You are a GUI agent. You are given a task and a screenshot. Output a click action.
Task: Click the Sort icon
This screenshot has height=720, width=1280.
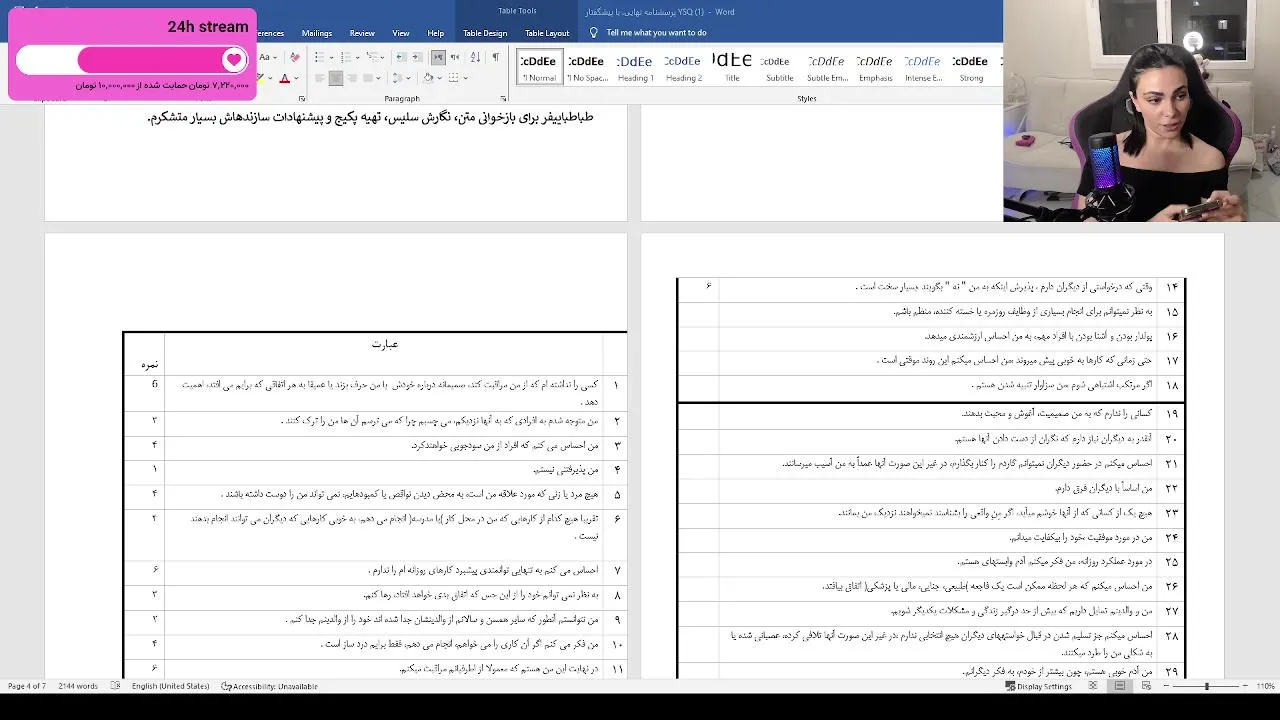coord(475,57)
